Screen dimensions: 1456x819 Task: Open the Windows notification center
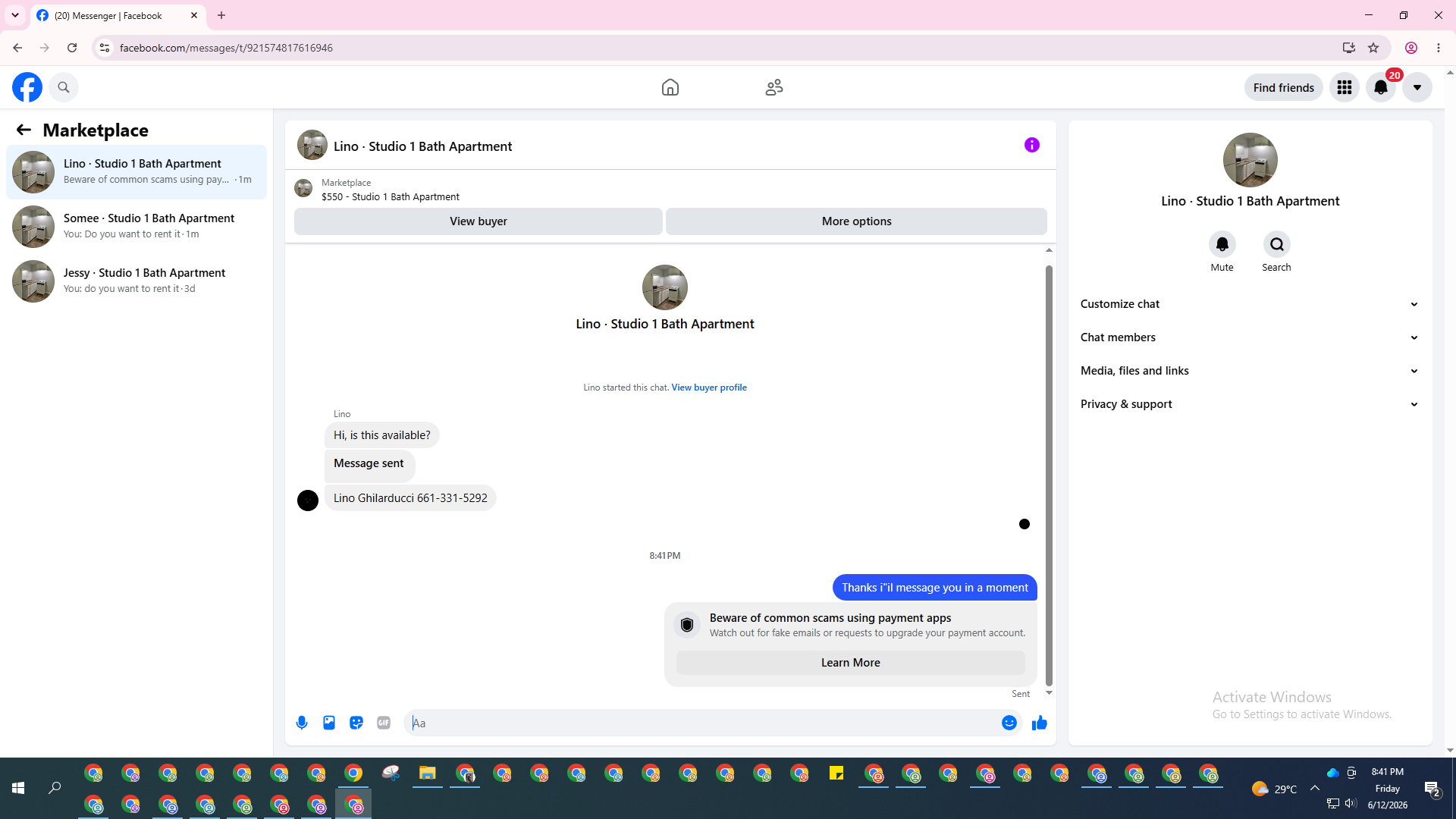(x=1432, y=789)
